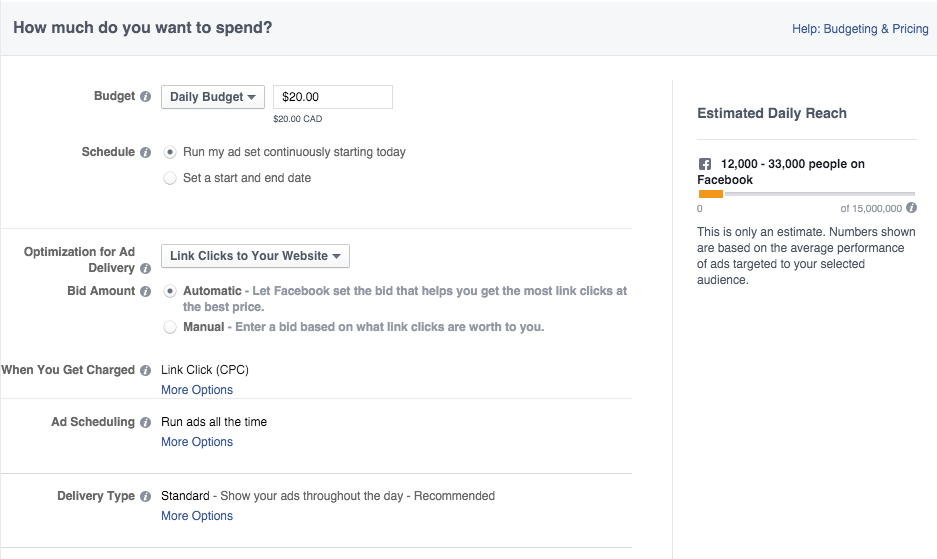Click the $20.00 budget amount field

pyautogui.click(x=332, y=97)
